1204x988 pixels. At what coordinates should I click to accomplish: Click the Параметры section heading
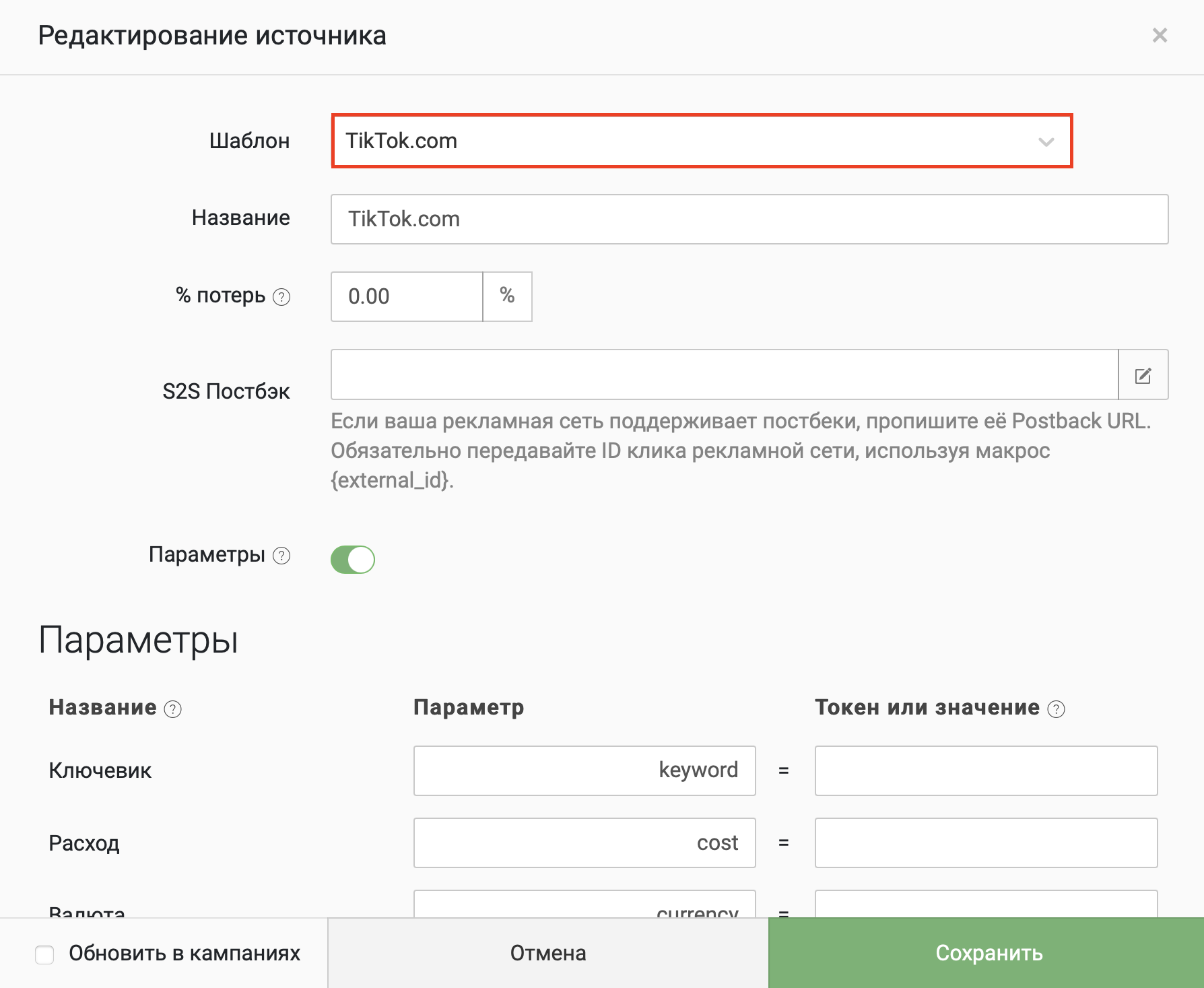(138, 640)
